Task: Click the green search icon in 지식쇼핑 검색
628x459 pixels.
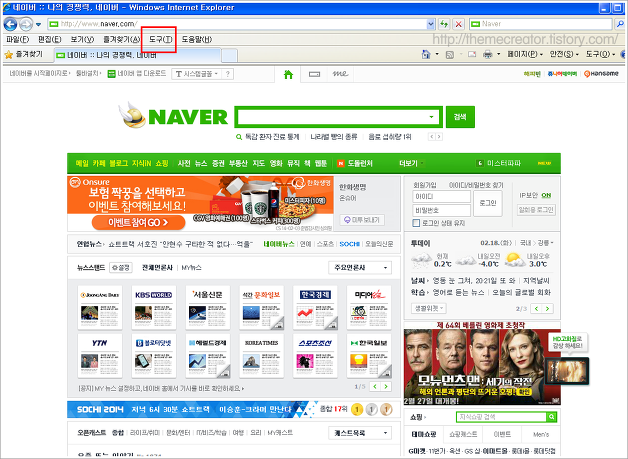Action: (552, 417)
